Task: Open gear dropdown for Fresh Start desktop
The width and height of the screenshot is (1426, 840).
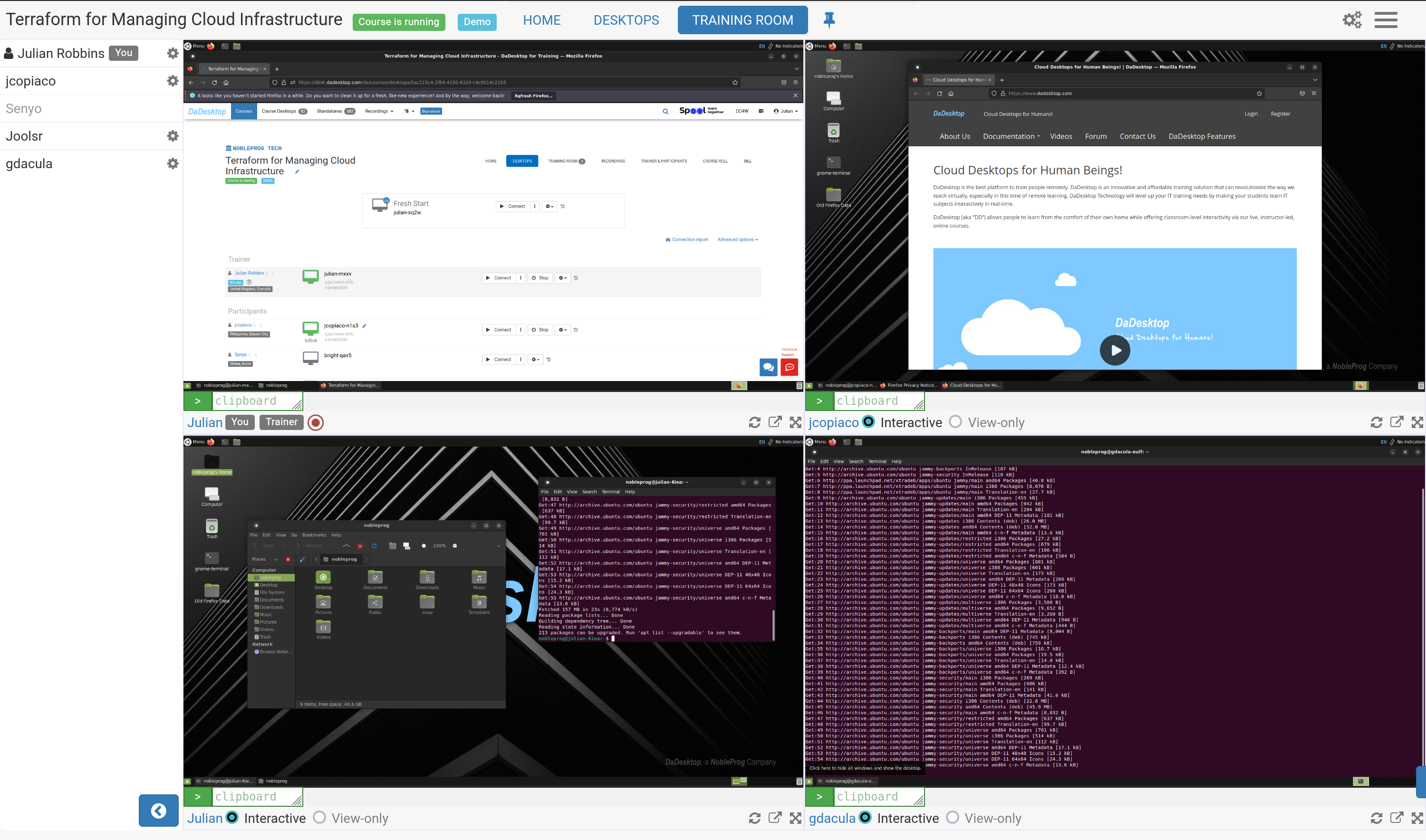Action: click(549, 207)
